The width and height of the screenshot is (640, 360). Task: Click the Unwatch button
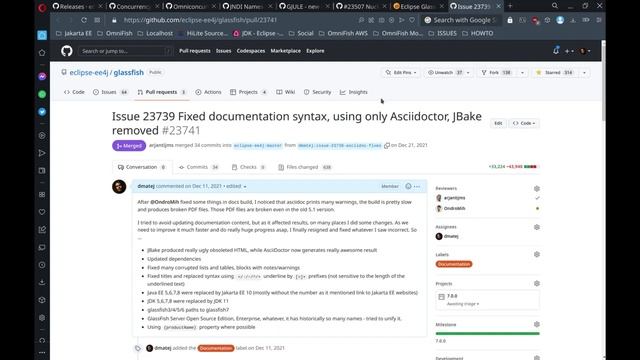(444, 73)
